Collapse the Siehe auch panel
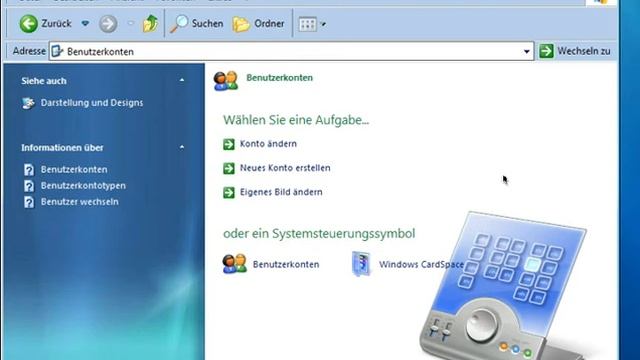Viewport: 640px width, 360px height. (182, 80)
